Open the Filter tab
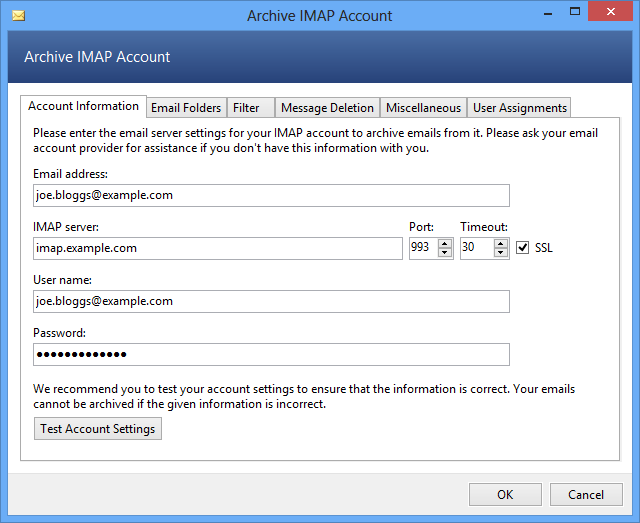640x523 pixels. point(246,108)
